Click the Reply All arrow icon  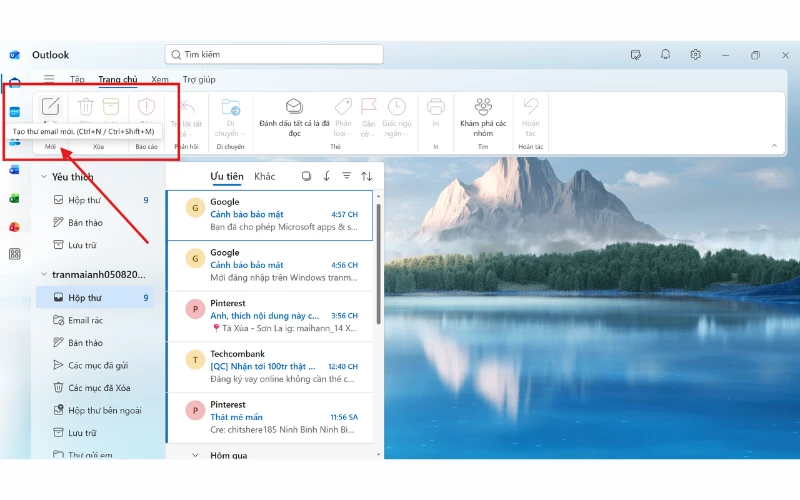(x=187, y=106)
